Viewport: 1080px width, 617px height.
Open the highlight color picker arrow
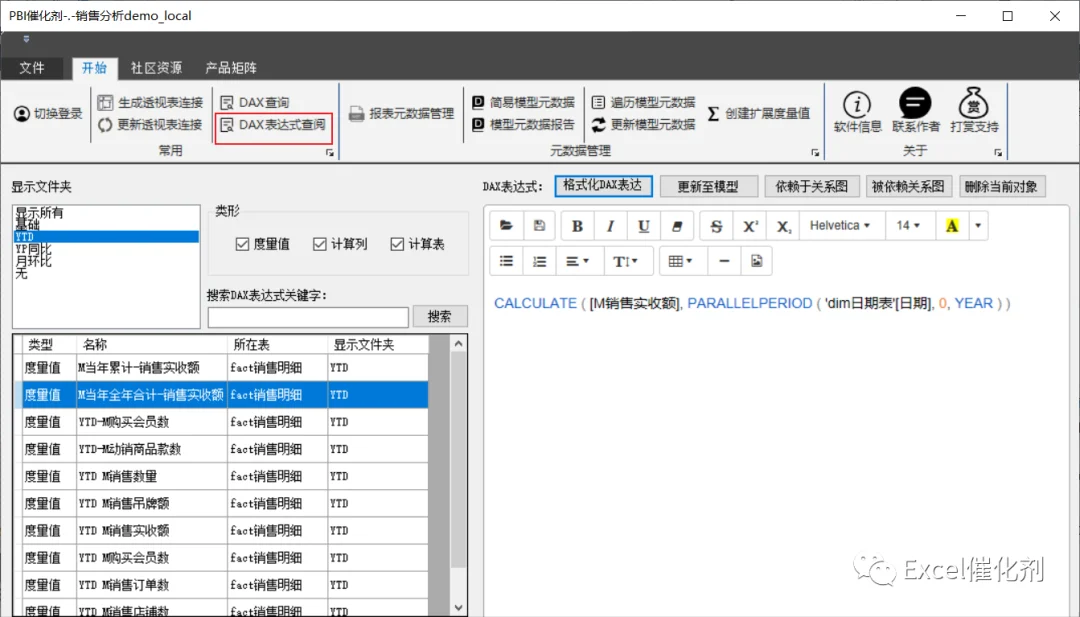coord(978,226)
